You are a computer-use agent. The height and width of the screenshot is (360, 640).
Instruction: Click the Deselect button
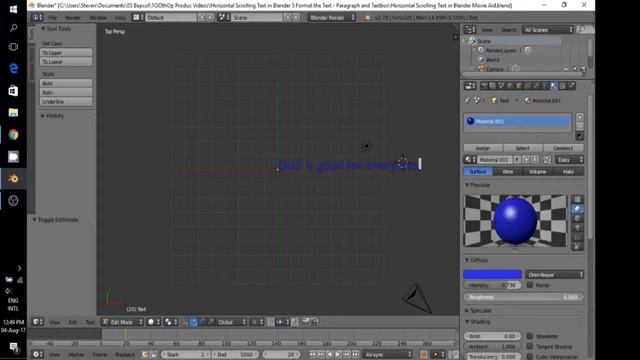pyautogui.click(x=563, y=148)
